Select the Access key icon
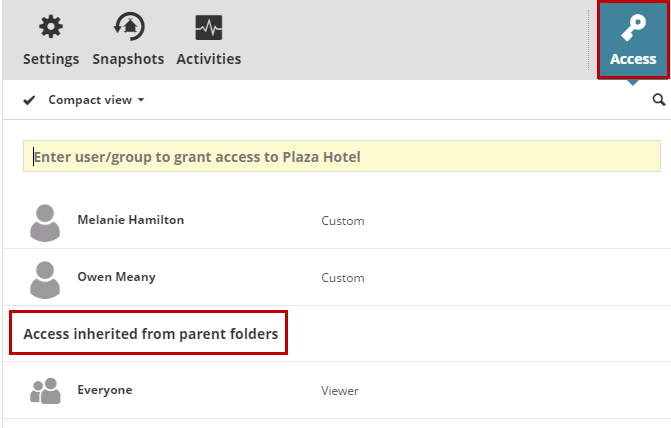The image size is (671, 428). 633,28
